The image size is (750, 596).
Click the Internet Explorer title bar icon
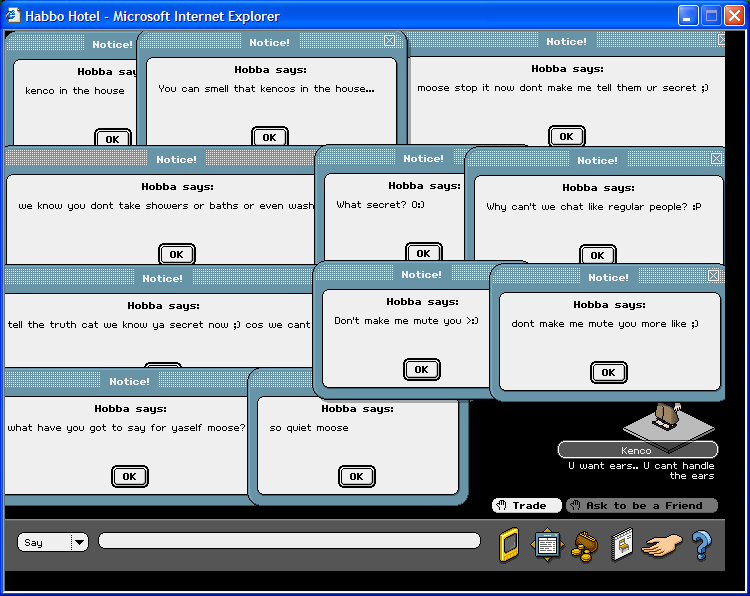coord(12,15)
